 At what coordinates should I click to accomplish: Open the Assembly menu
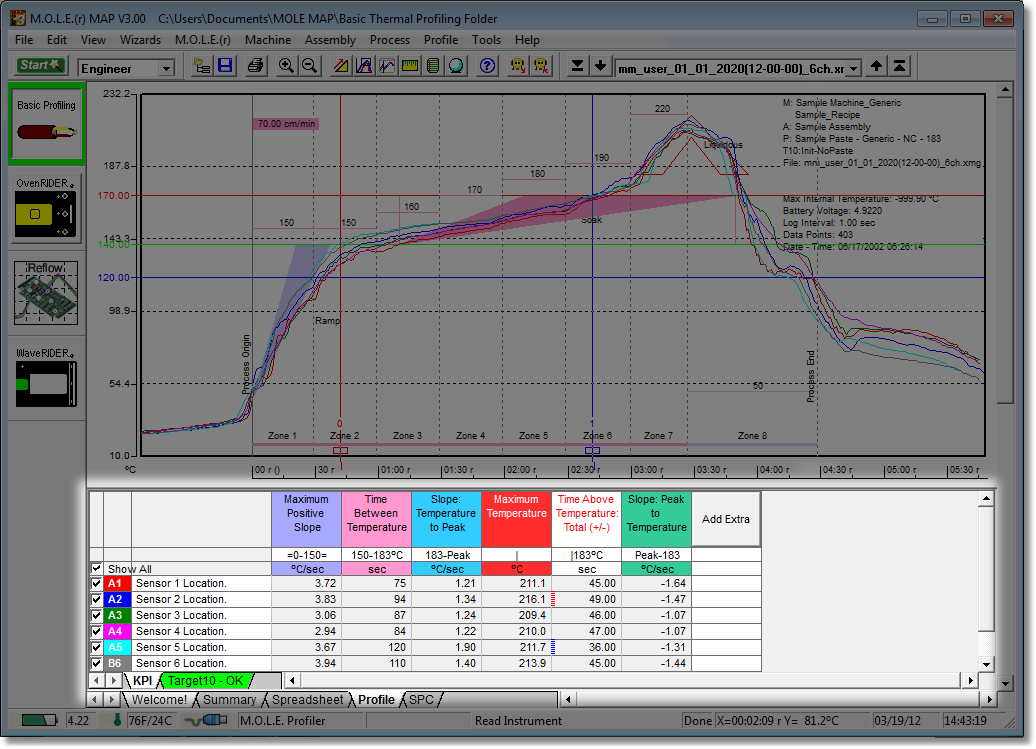[x=330, y=40]
